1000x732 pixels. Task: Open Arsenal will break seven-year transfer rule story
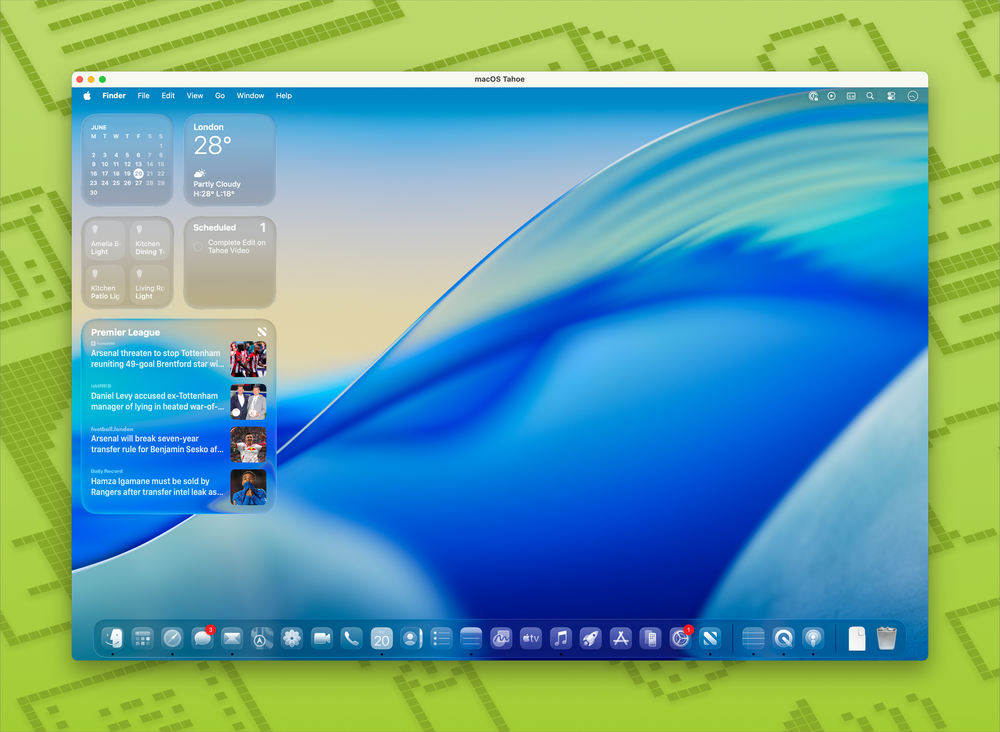[x=157, y=444]
